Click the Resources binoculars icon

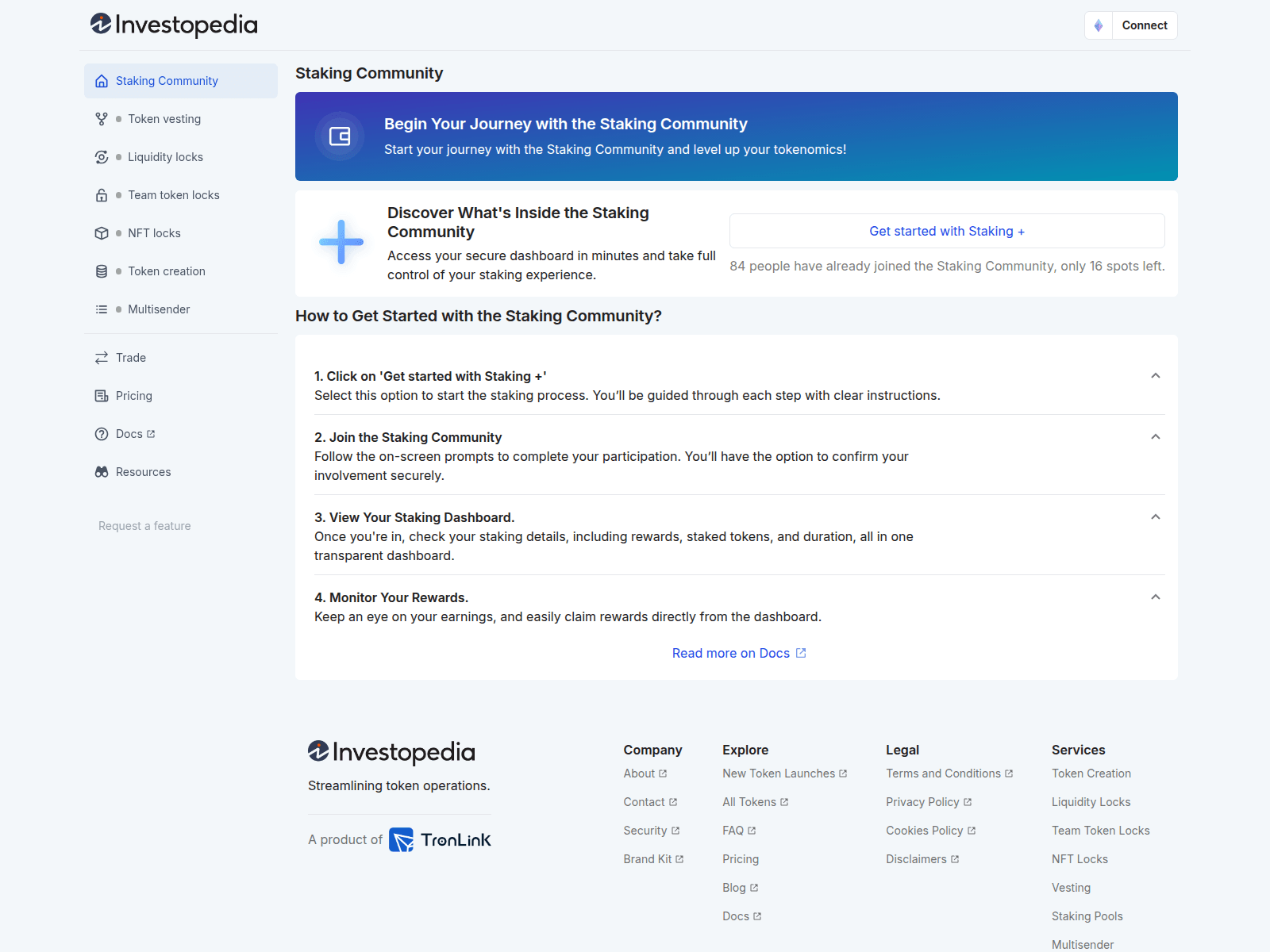point(102,472)
